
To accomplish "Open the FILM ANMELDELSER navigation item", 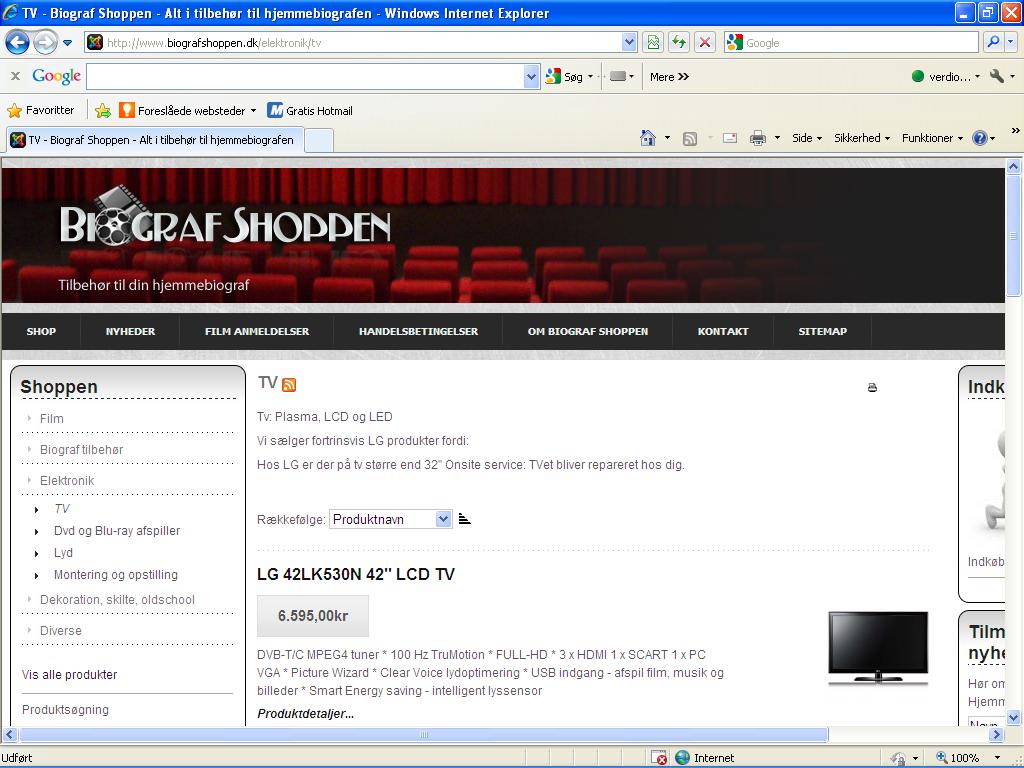I will [257, 331].
